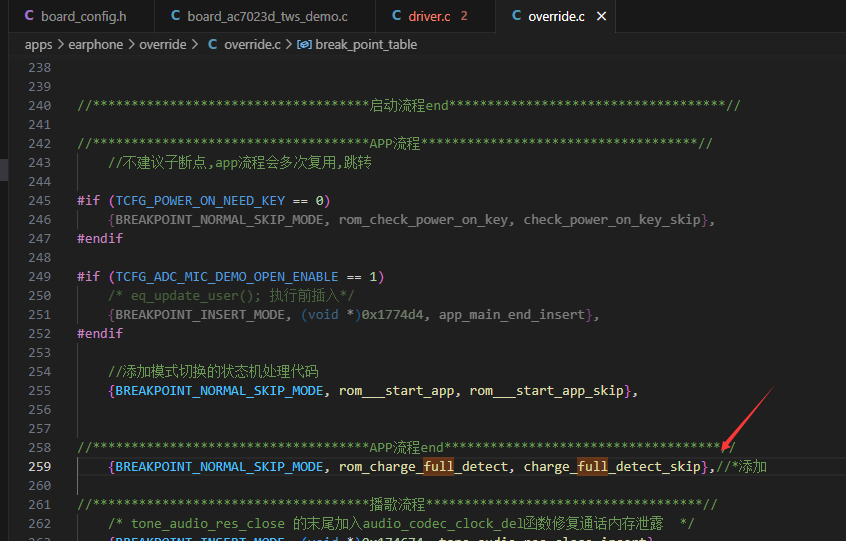Click the C file icon on override.c tab
The width and height of the screenshot is (846, 541).
click(516, 16)
